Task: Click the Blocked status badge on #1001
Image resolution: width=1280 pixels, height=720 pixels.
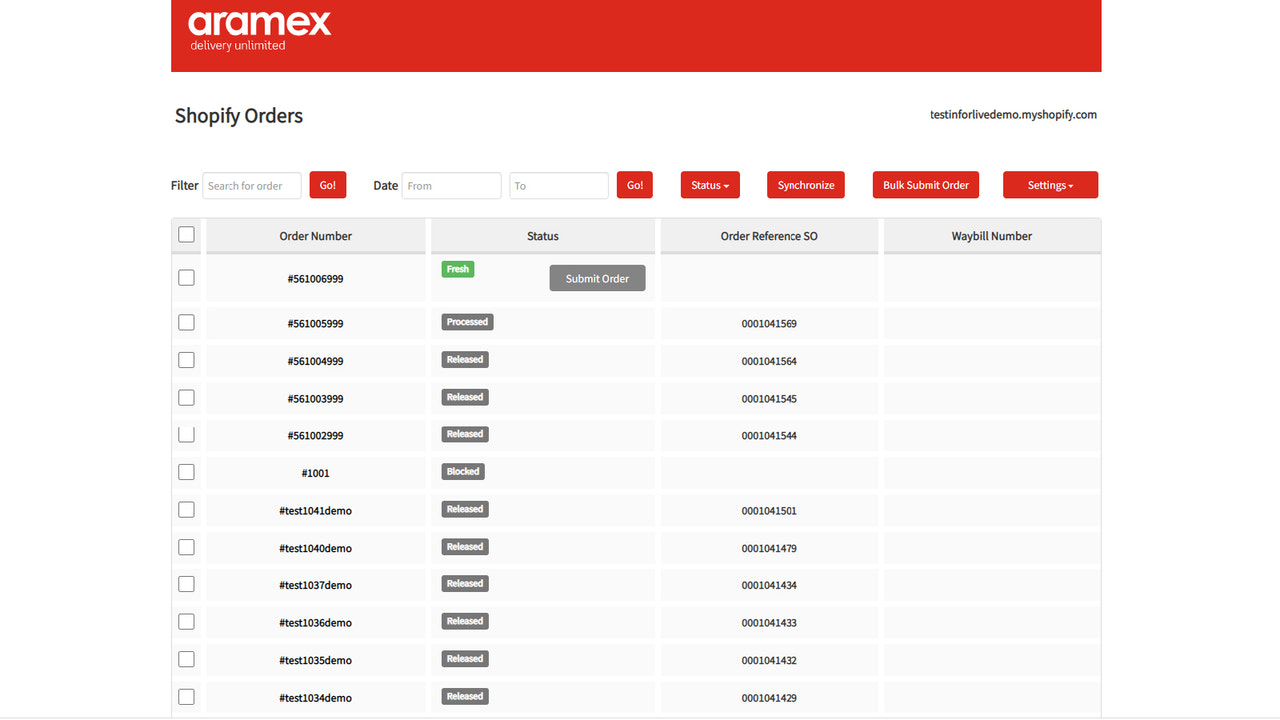Action: [x=462, y=471]
